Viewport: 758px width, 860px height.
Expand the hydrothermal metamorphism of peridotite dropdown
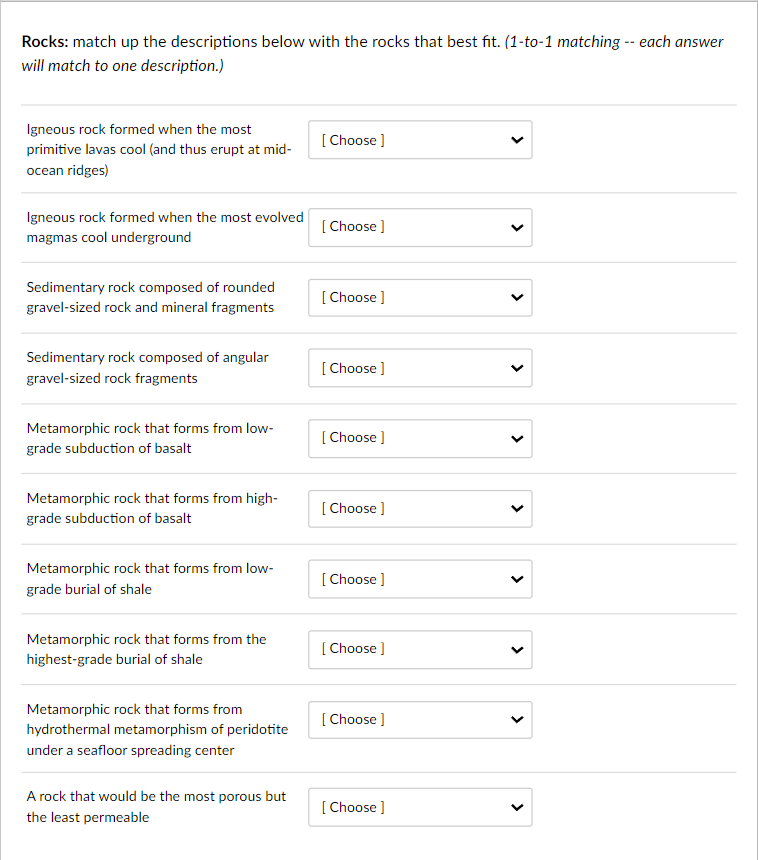420,719
